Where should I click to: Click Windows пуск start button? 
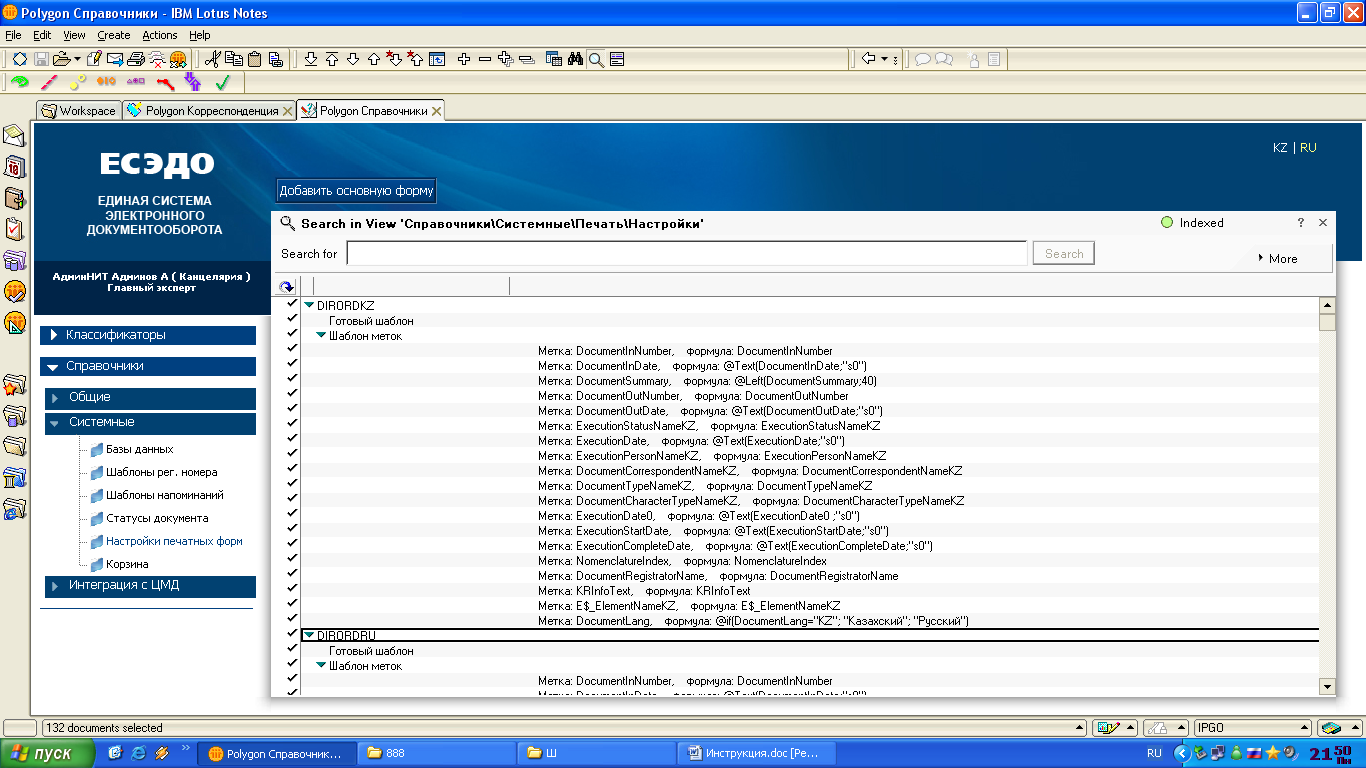49,753
